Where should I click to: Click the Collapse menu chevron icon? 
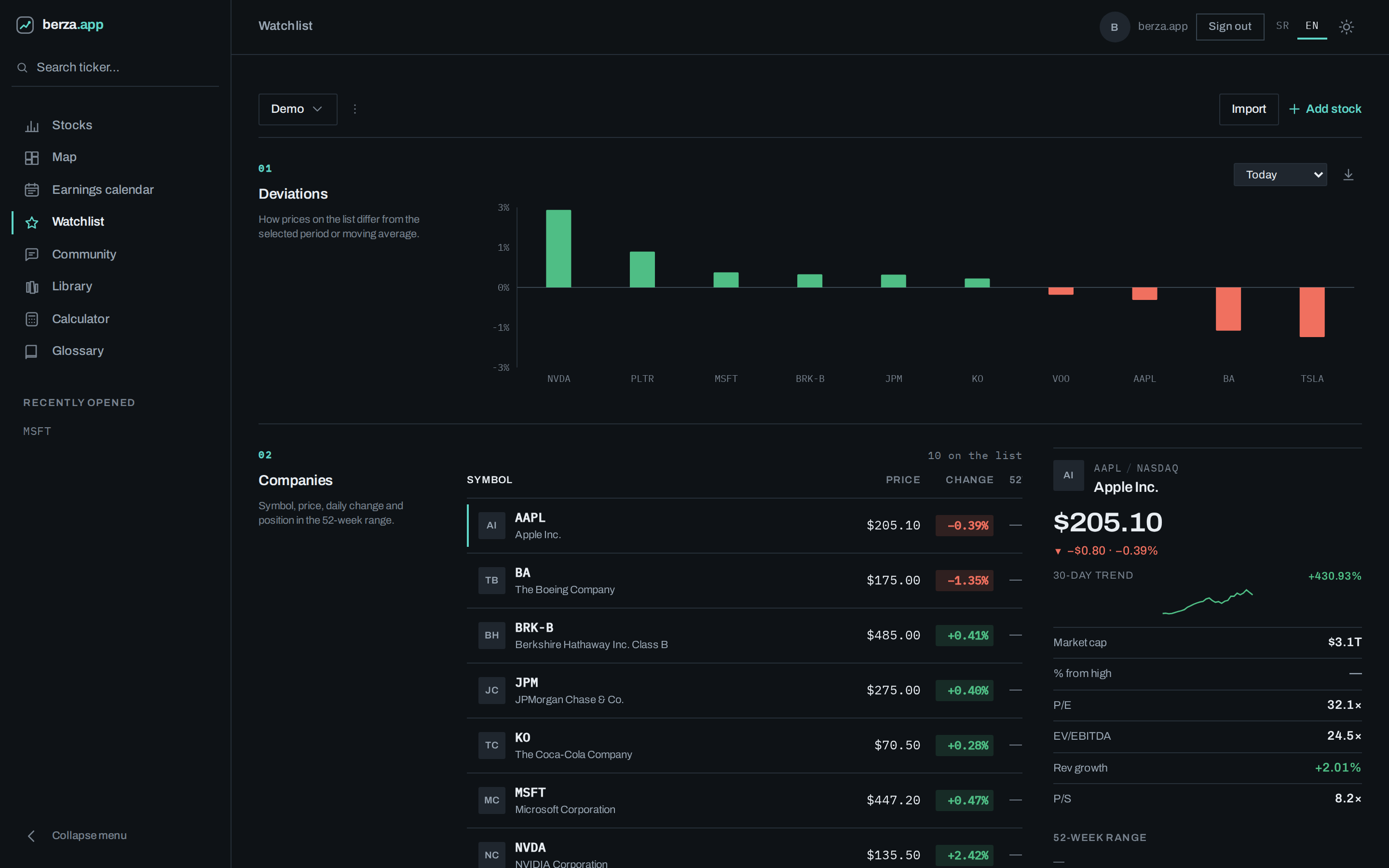coord(31,836)
